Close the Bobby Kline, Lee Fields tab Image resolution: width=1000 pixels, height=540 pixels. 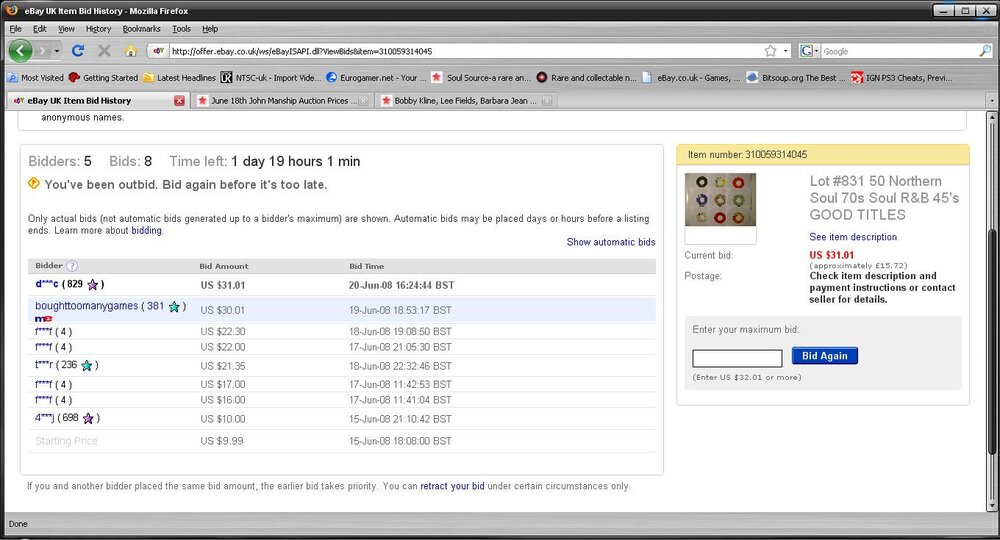tap(547, 101)
